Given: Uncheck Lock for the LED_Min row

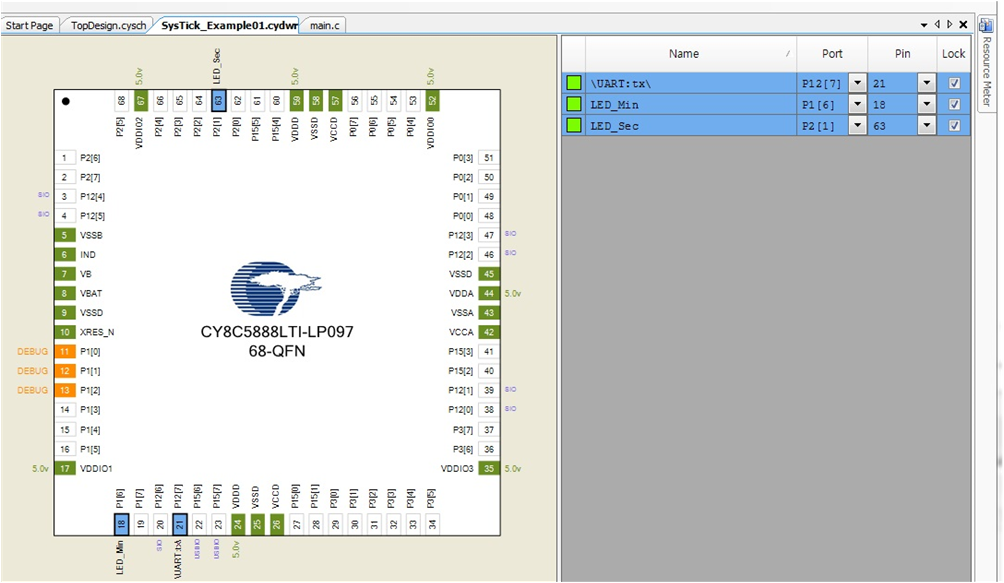Looking at the screenshot, I should tap(955, 104).
